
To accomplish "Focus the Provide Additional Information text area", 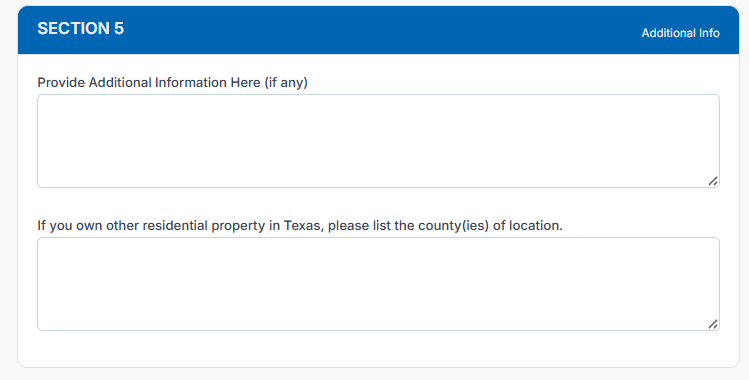I will 378,141.
